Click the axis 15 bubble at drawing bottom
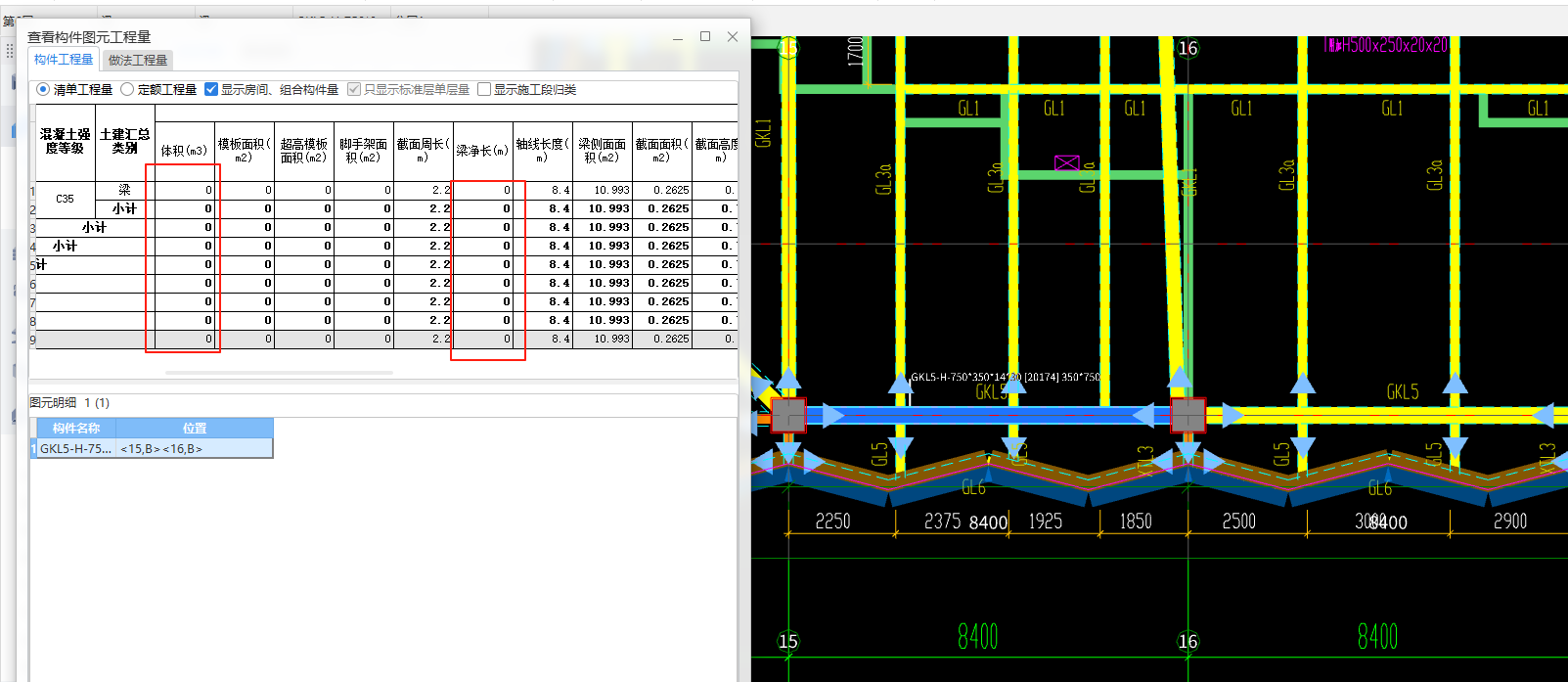The width and height of the screenshot is (1568, 682). (x=788, y=641)
